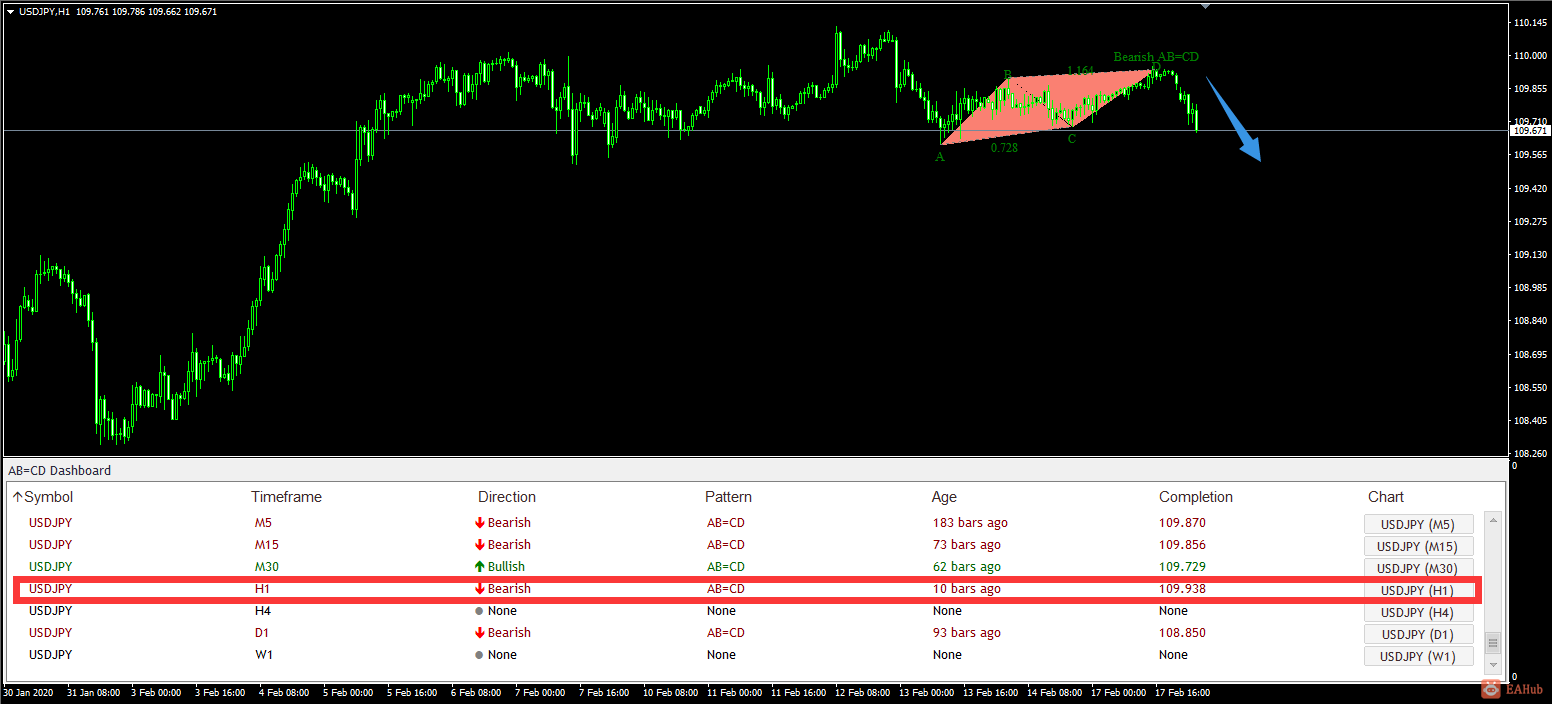Click the green bullish arrow in M30 row
This screenshot has width=1552, height=704.
point(480,567)
